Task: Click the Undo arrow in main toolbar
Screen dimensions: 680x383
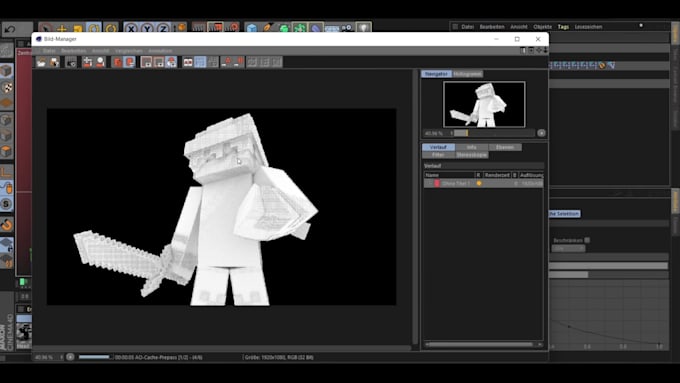Action: pos(10,29)
